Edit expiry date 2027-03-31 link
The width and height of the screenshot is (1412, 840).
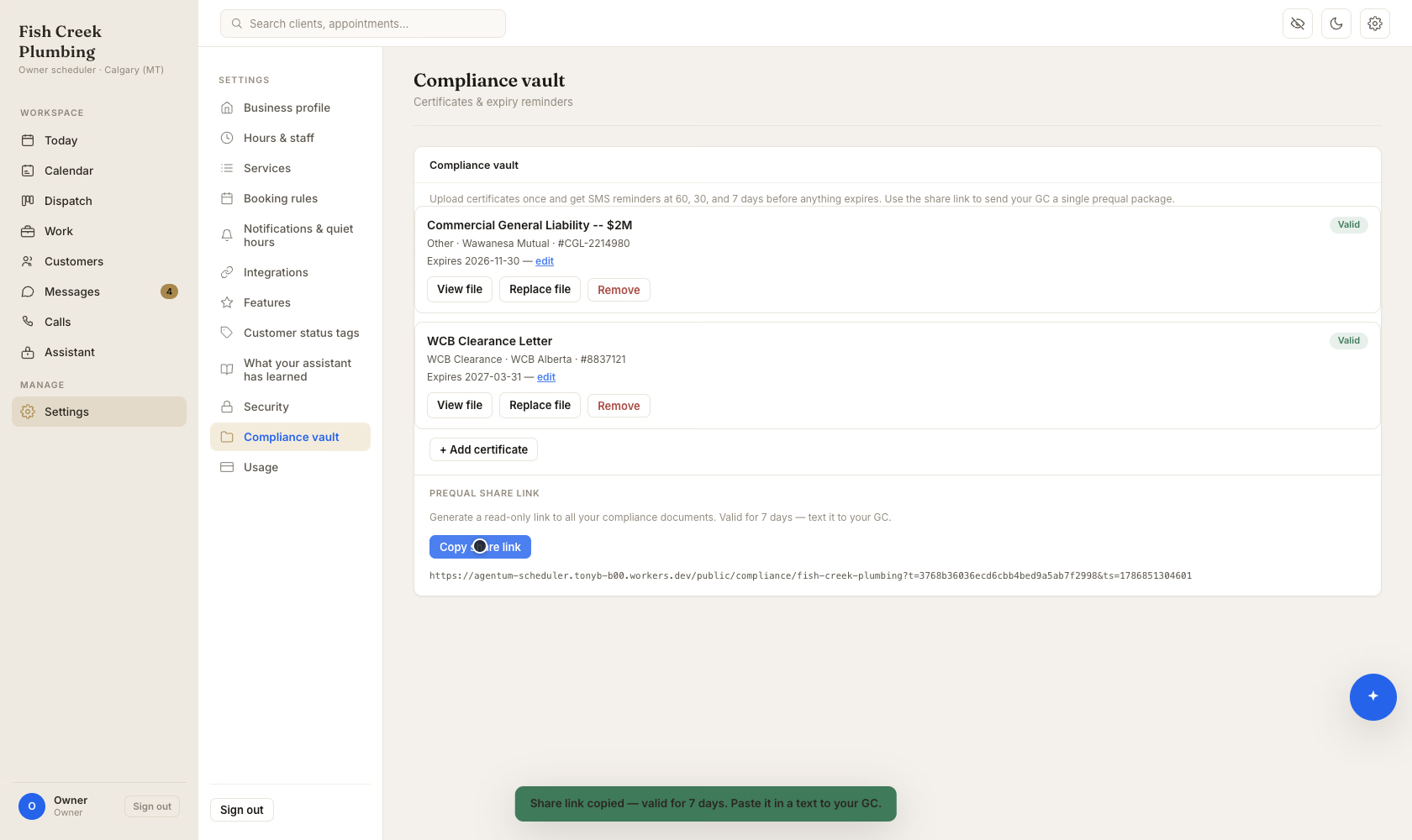click(546, 377)
